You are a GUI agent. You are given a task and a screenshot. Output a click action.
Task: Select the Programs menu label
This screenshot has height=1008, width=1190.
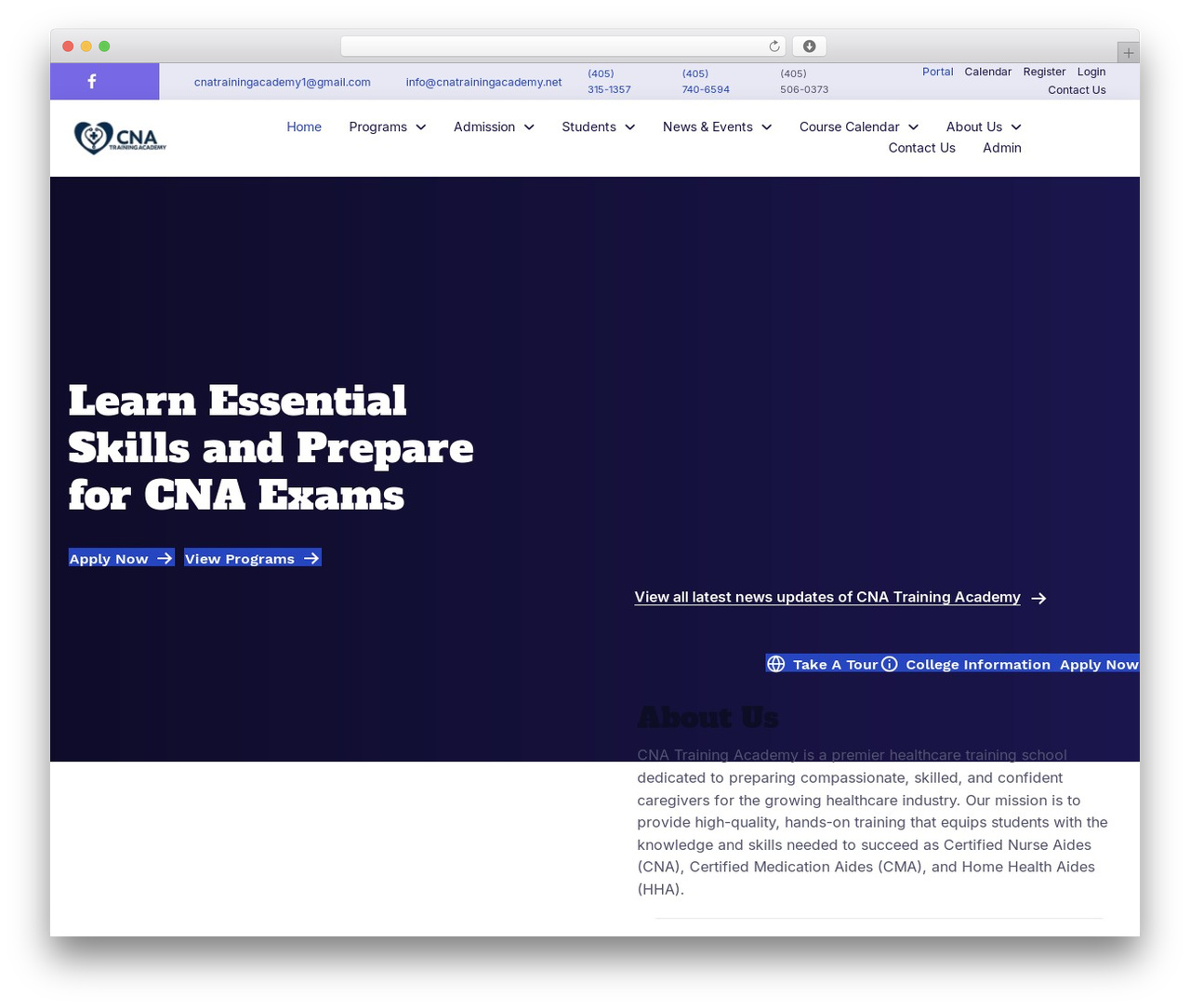click(377, 127)
